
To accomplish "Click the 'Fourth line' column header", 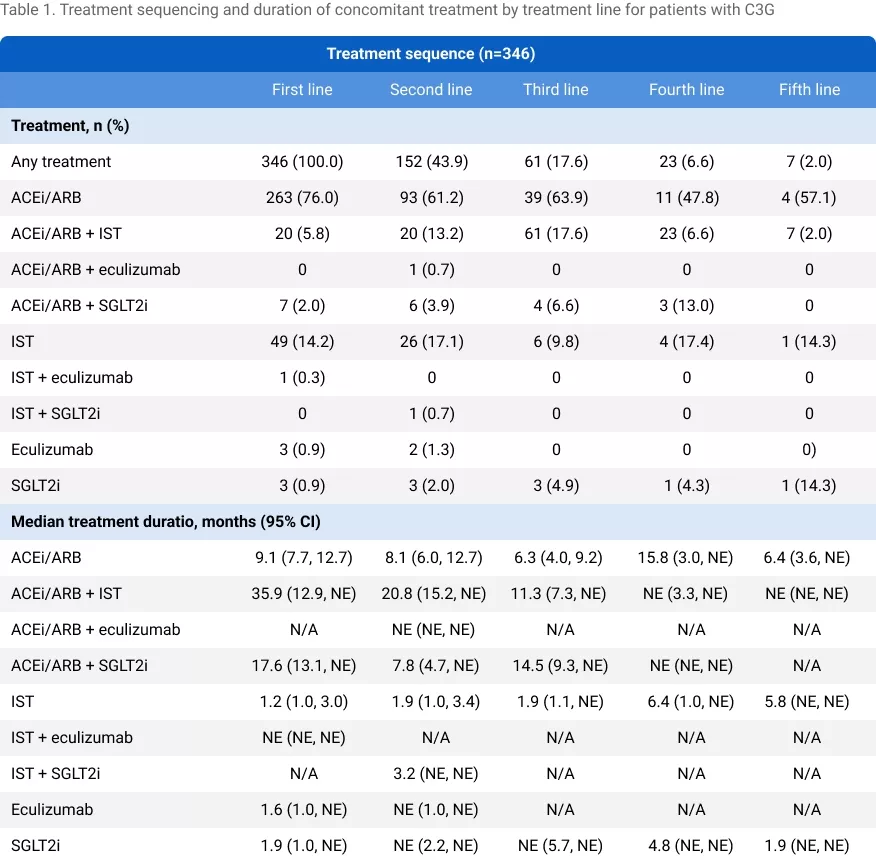I will (x=686, y=90).
